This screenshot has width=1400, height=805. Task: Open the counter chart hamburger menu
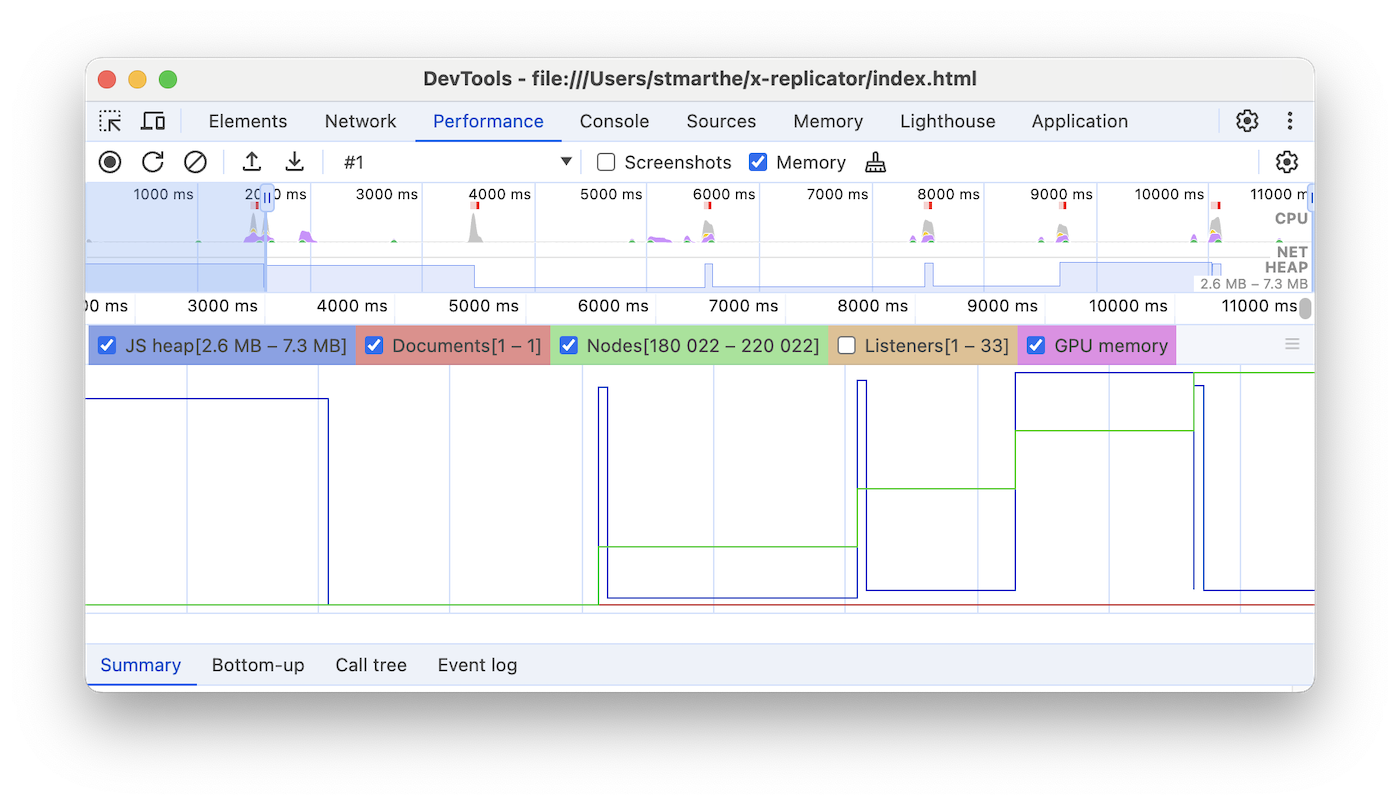[1292, 344]
